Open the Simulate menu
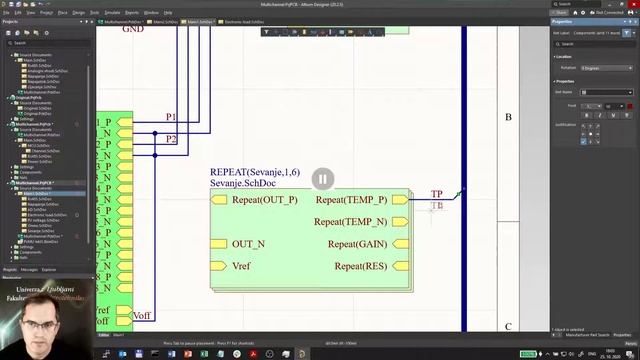The width and height of the screenshot is (640, 360). tap(112, 13)
